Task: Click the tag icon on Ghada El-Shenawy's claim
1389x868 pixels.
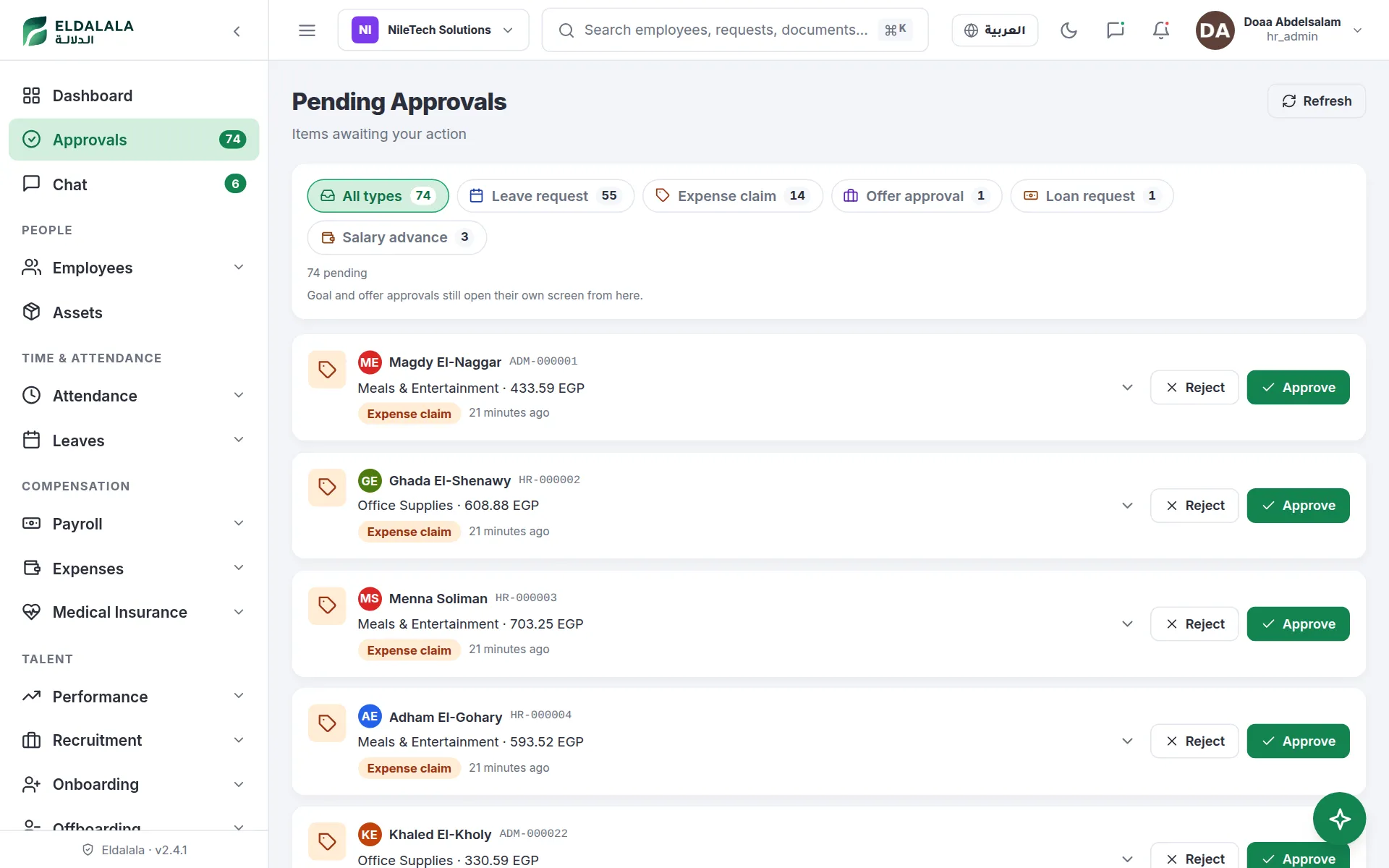Action: point(327,488)
